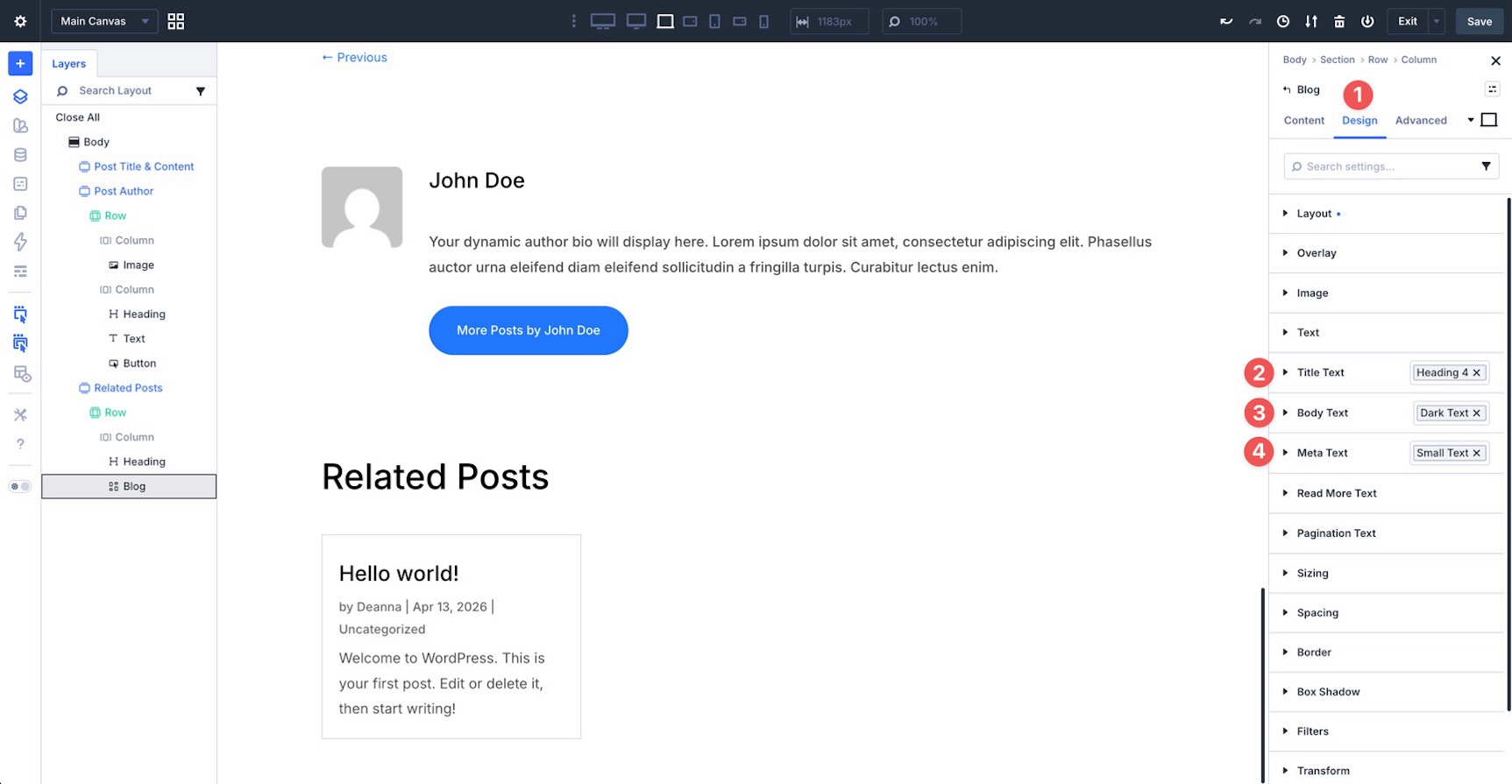The image size is (1512, 784).
Task: Click the trash icon in top bar
Action: [1339, 21]
